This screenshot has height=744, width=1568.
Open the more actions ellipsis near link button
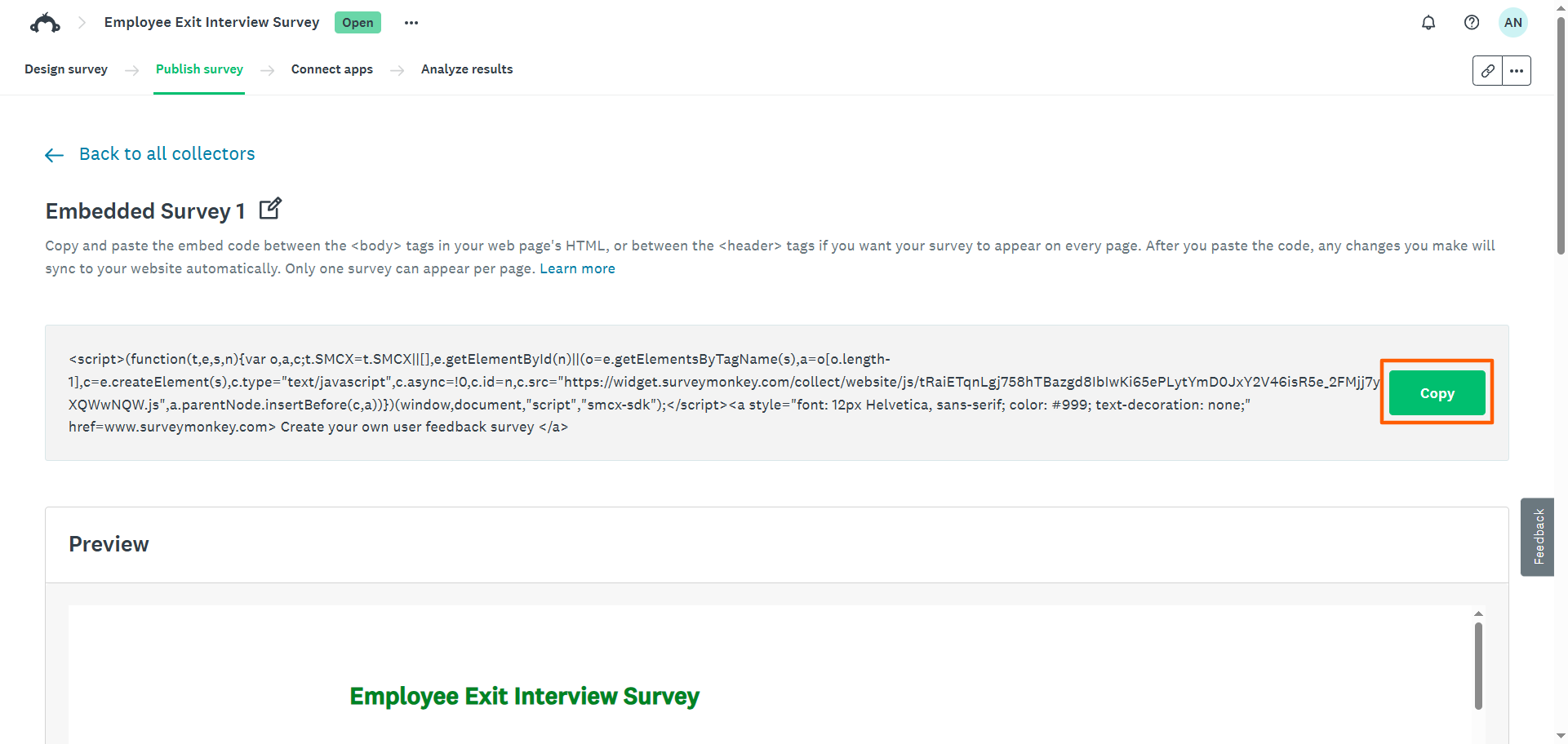click(1517, 71)
